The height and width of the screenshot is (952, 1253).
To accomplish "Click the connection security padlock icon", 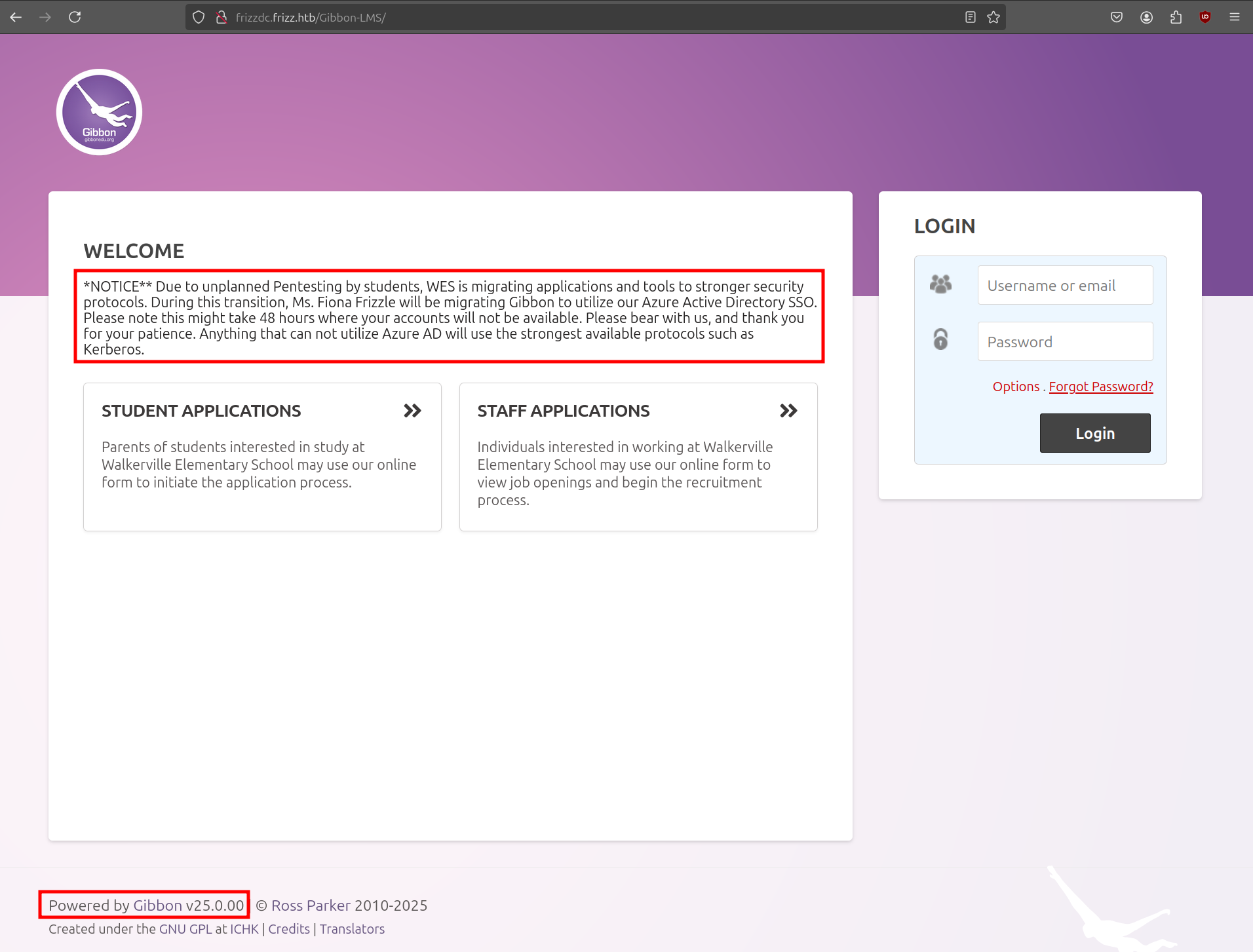I will pyautogui.click(x=222, y=17).
